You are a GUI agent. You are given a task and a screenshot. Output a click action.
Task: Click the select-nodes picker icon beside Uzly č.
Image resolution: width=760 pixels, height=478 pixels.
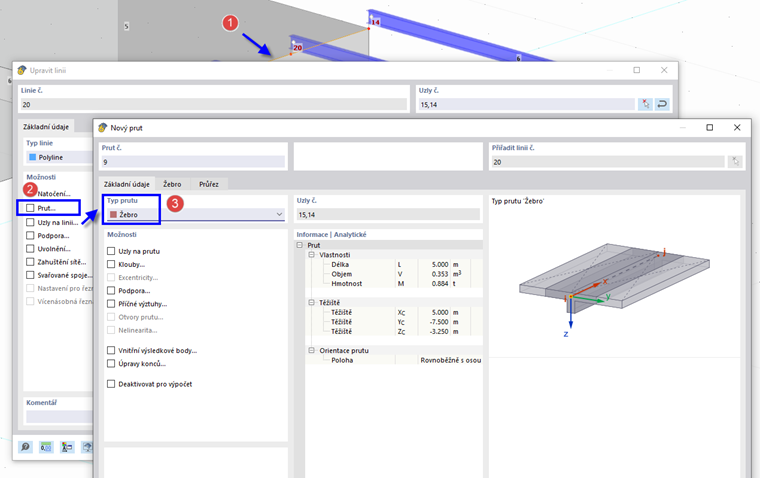[645, 104]
